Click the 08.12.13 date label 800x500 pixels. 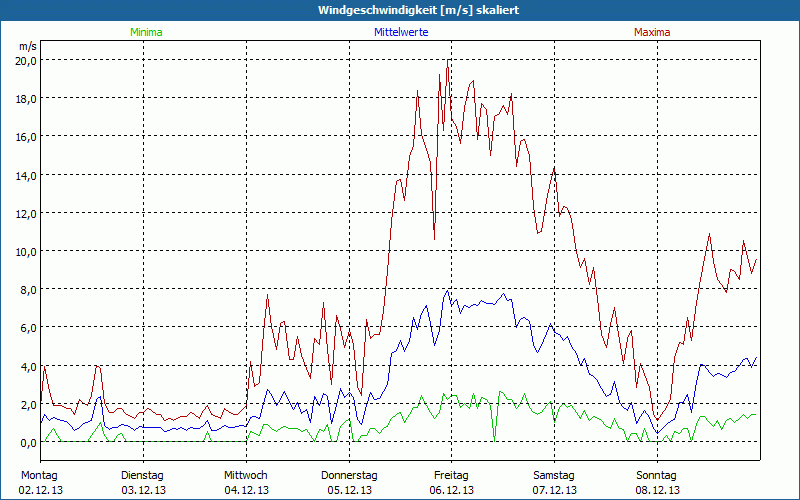pos(657,490)
